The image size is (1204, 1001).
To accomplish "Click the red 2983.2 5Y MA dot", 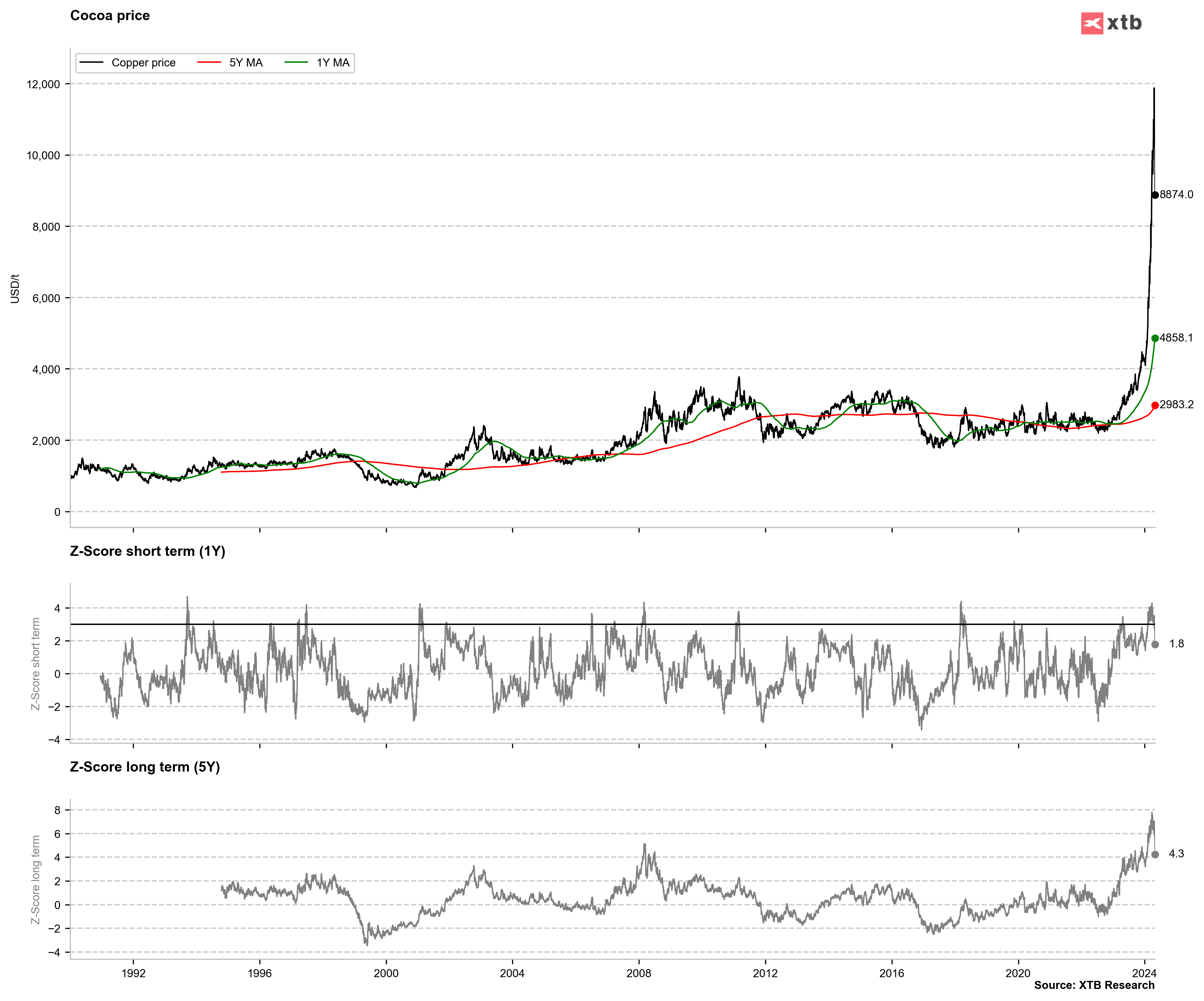I will [x=1155, y=405].
